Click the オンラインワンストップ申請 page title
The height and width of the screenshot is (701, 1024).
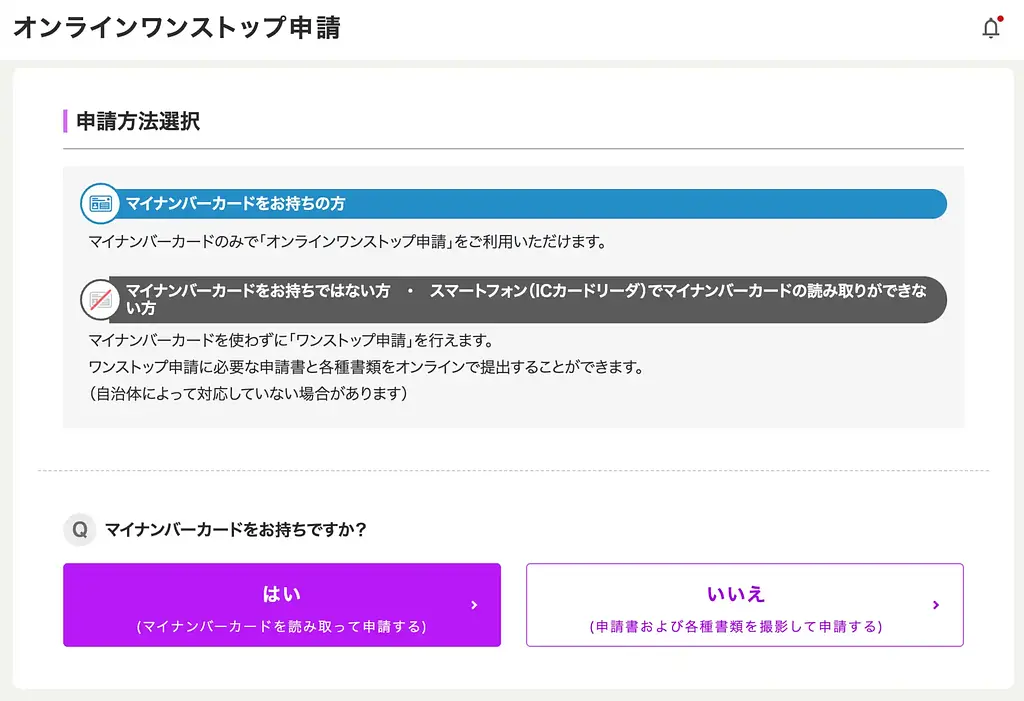tap(176, 28)
